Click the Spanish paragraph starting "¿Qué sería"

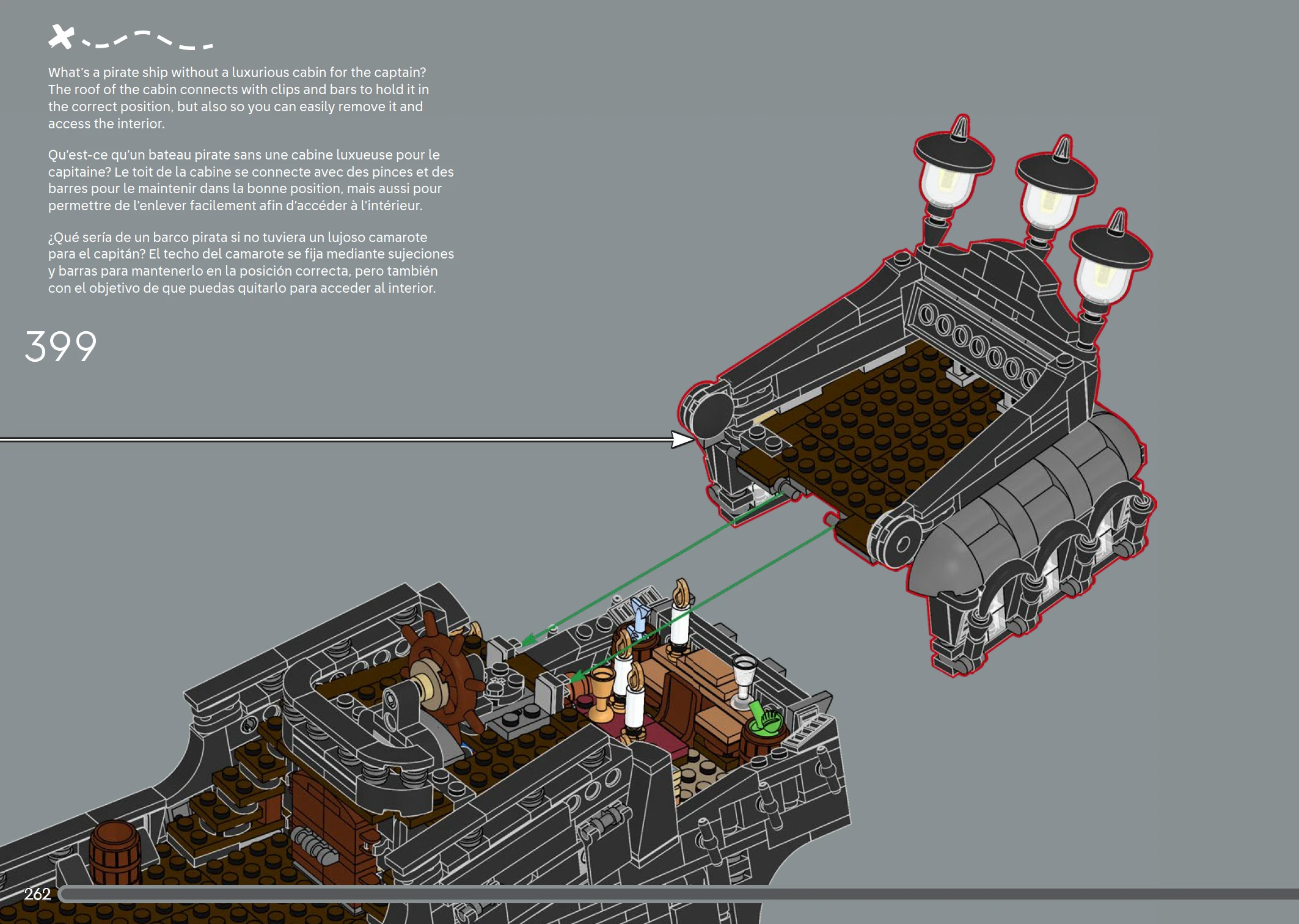point(251,263)
